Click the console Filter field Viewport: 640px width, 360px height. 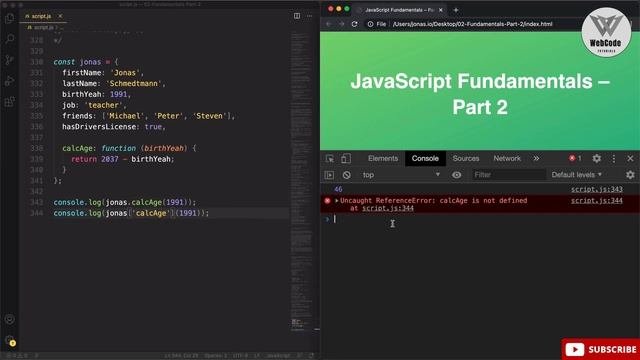509,175
